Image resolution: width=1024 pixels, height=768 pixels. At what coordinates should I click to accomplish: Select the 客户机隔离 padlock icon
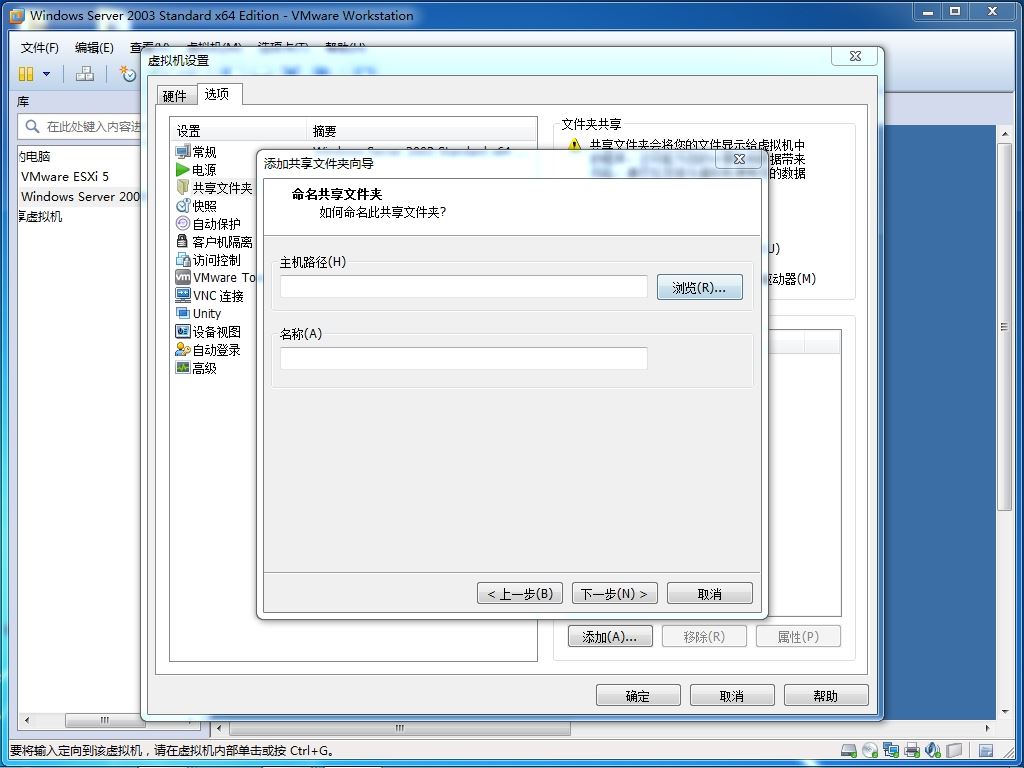[x=183, y=242]
